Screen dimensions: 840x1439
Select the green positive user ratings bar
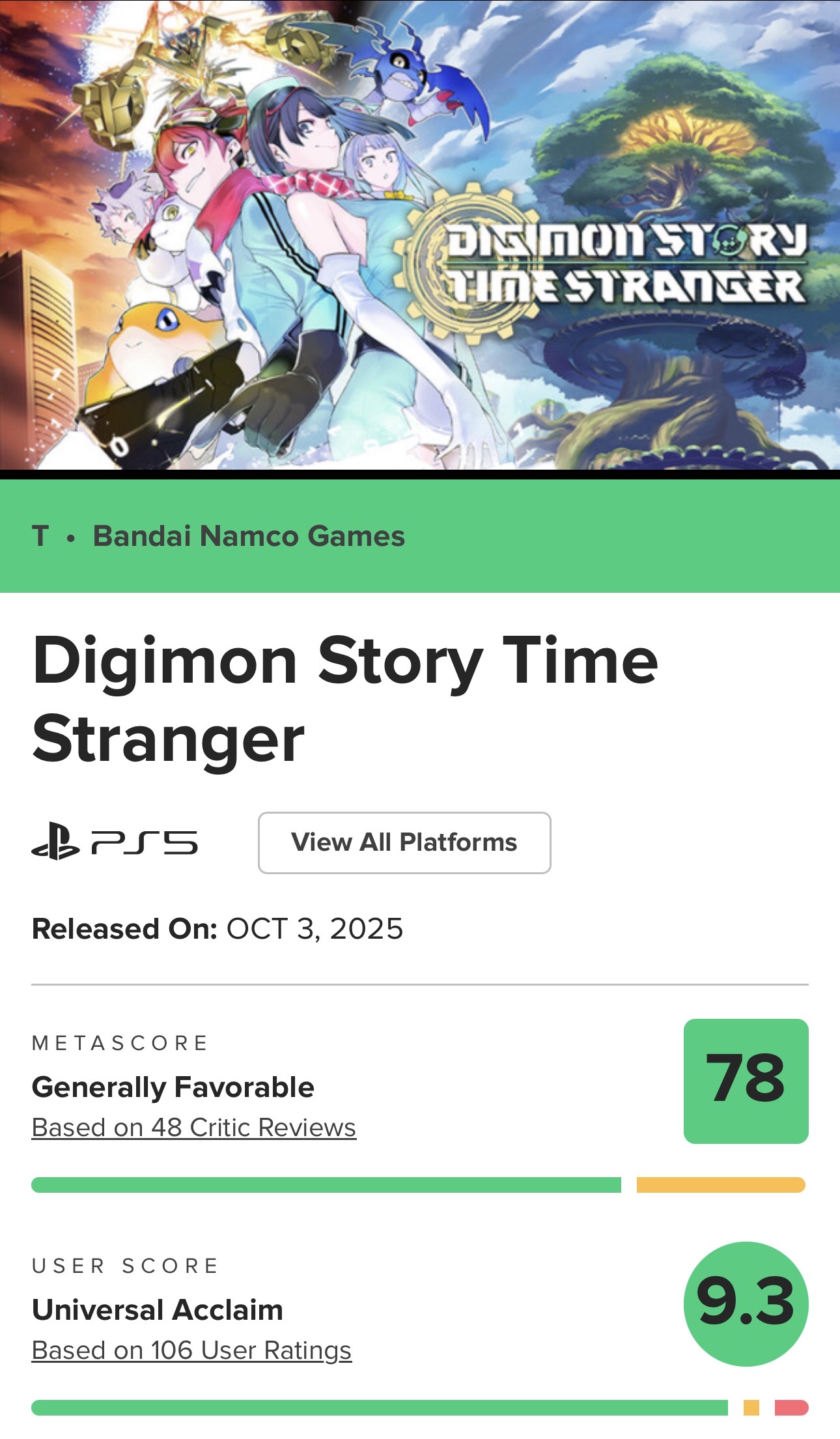point(379,1408)
